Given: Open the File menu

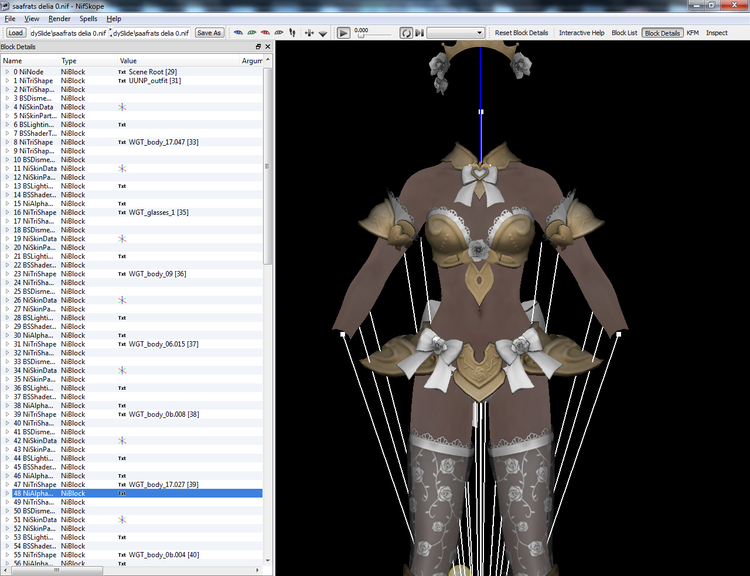Looking at the screenshot, I should click(x=10, y=19).
